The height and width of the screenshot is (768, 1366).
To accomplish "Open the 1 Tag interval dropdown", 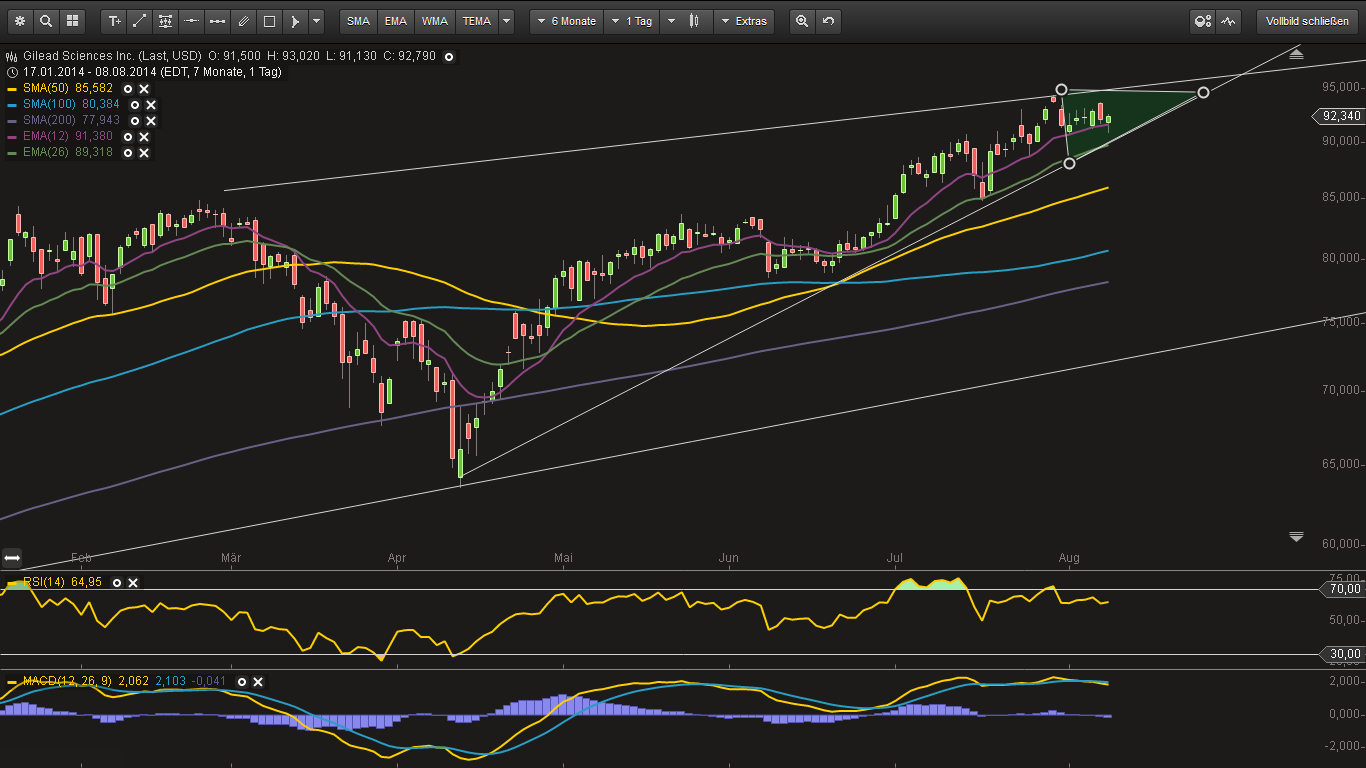I will [x=639, y=21].
